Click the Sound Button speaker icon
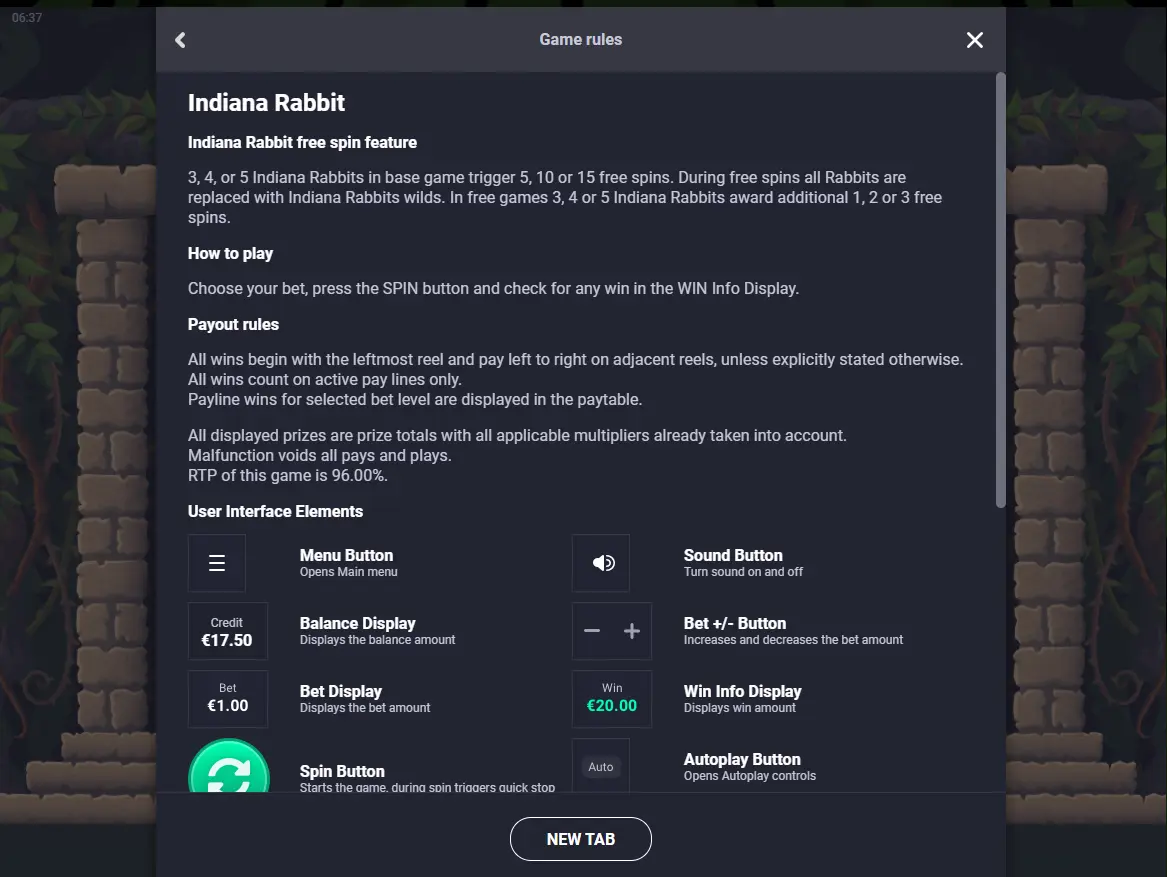1167x877 pixels. (x=601, y=563)
